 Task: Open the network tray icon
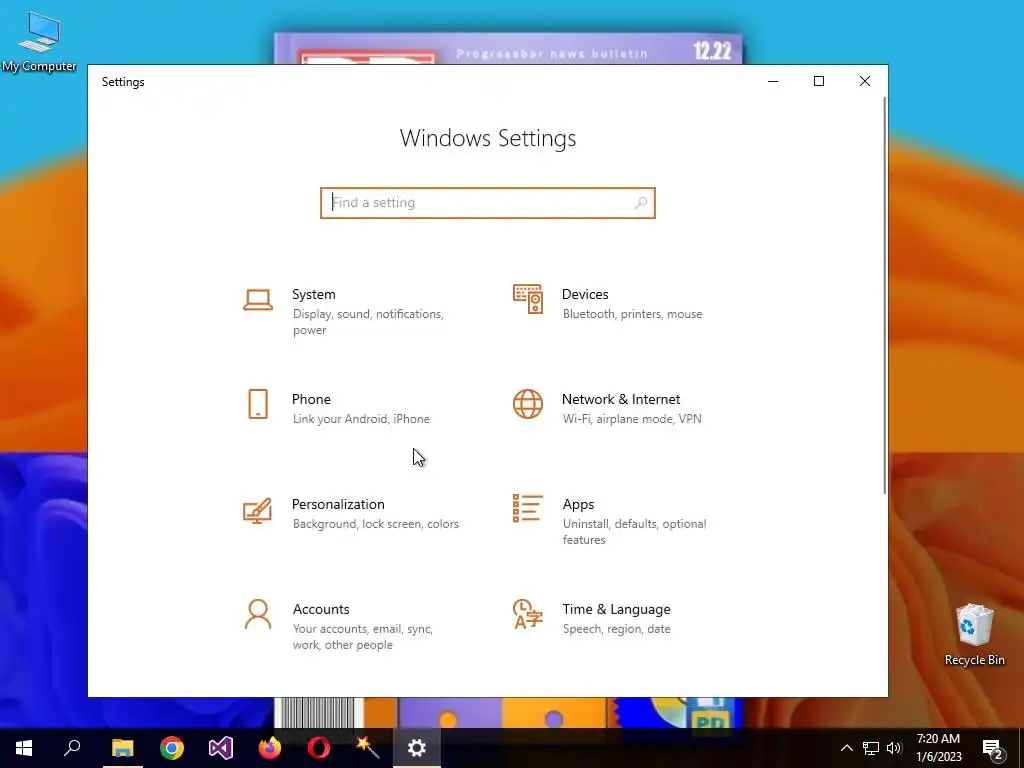871,748
